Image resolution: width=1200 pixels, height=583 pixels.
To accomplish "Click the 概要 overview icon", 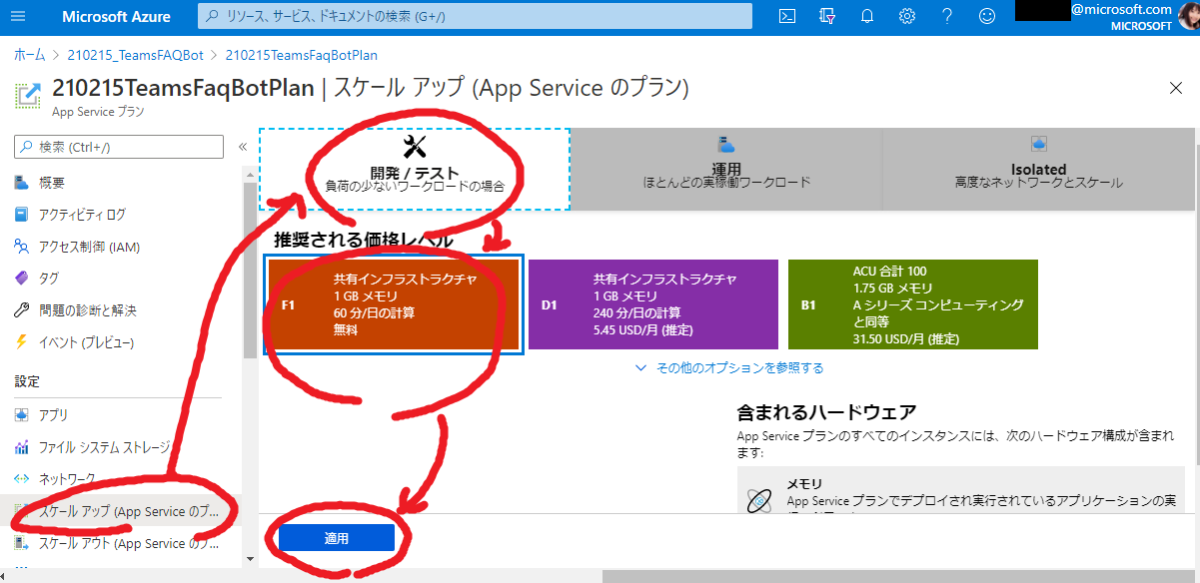I will click(22, 182).
